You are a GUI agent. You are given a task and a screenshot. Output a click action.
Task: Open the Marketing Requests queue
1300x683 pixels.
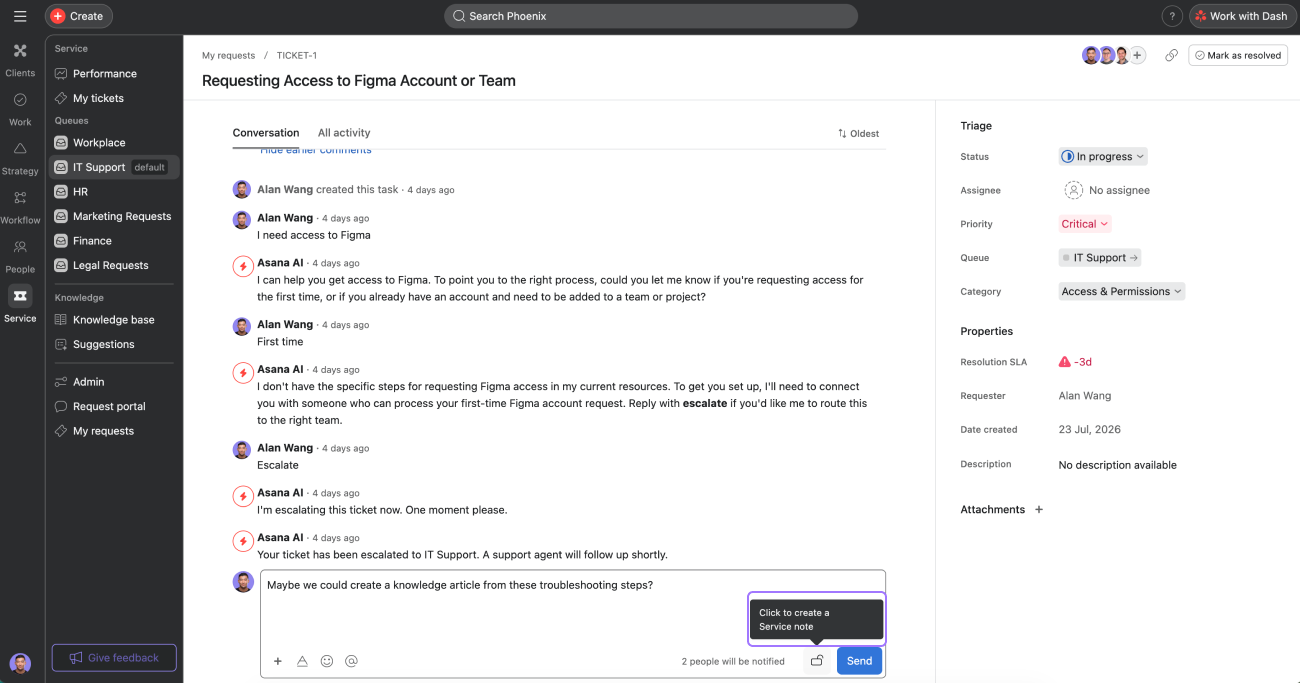(x=113, y=216)
